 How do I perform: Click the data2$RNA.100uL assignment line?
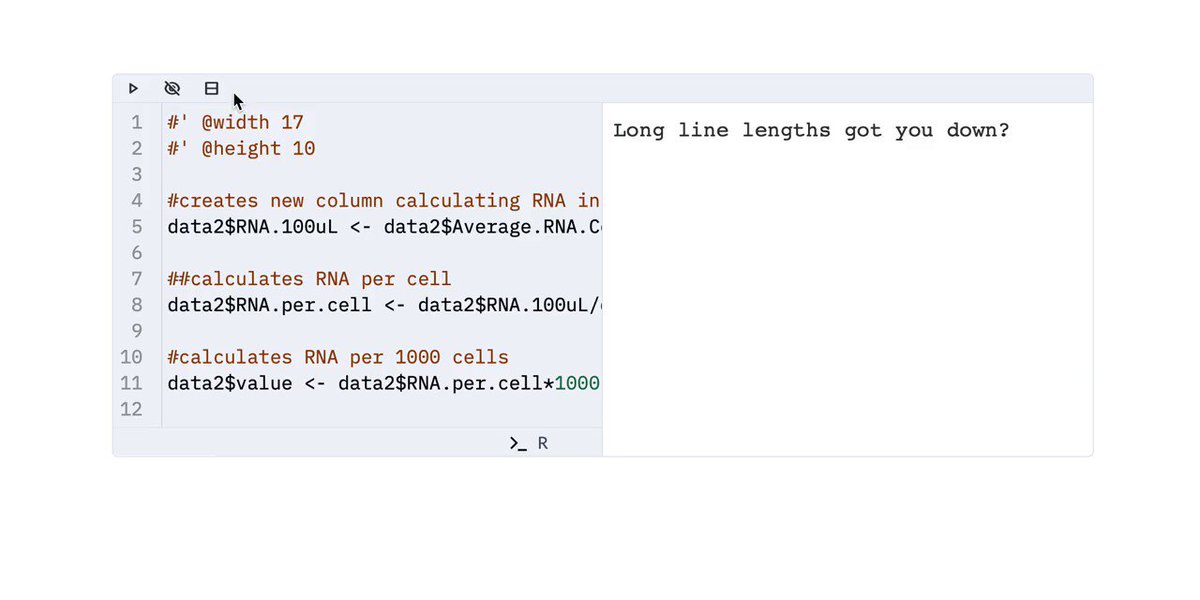(x=384, y=227)
